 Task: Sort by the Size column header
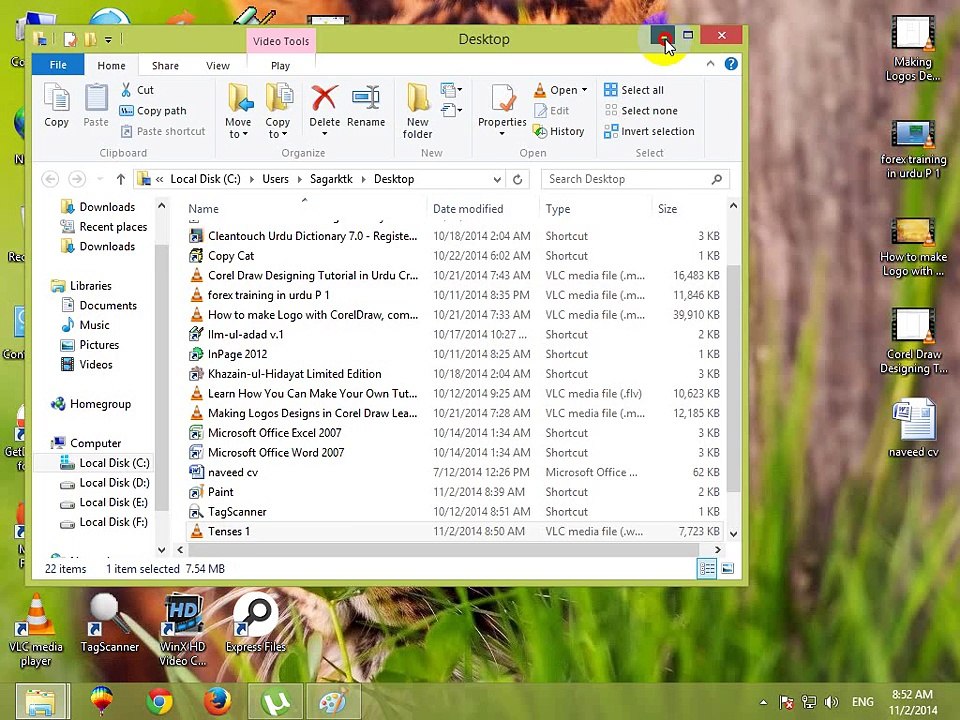[x=667, y=209]
